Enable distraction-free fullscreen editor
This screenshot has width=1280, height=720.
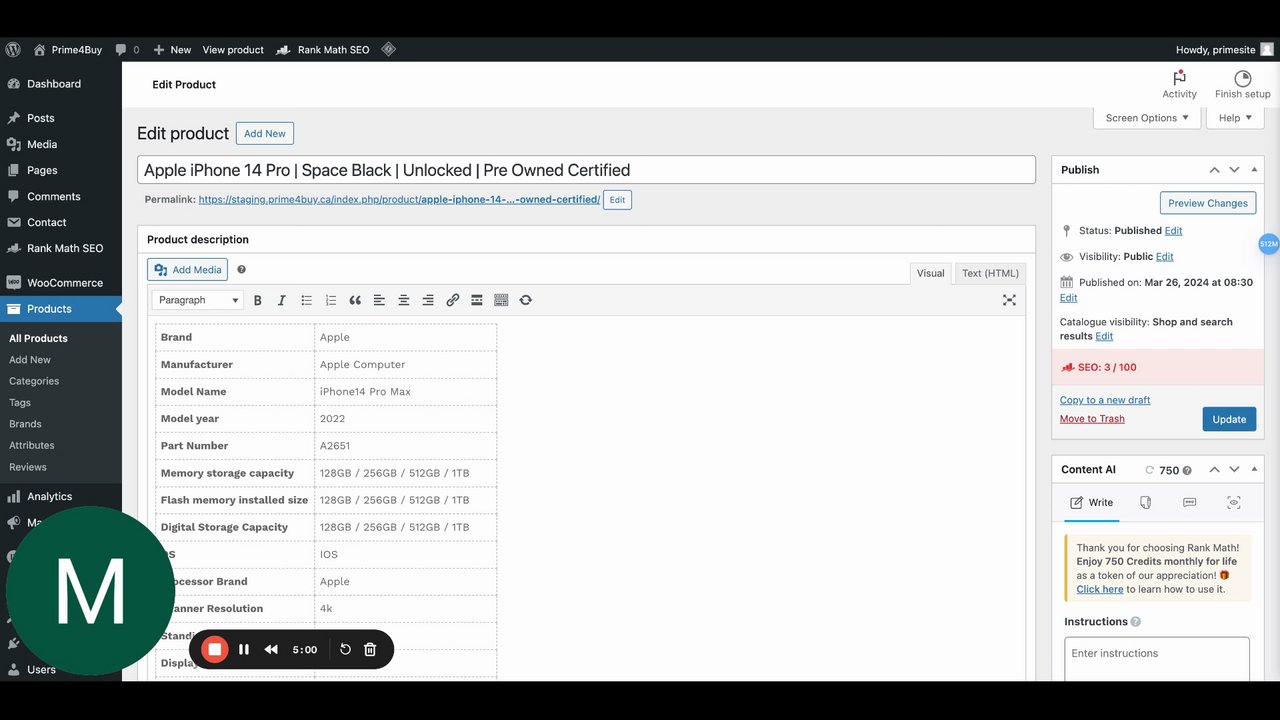1009,300
